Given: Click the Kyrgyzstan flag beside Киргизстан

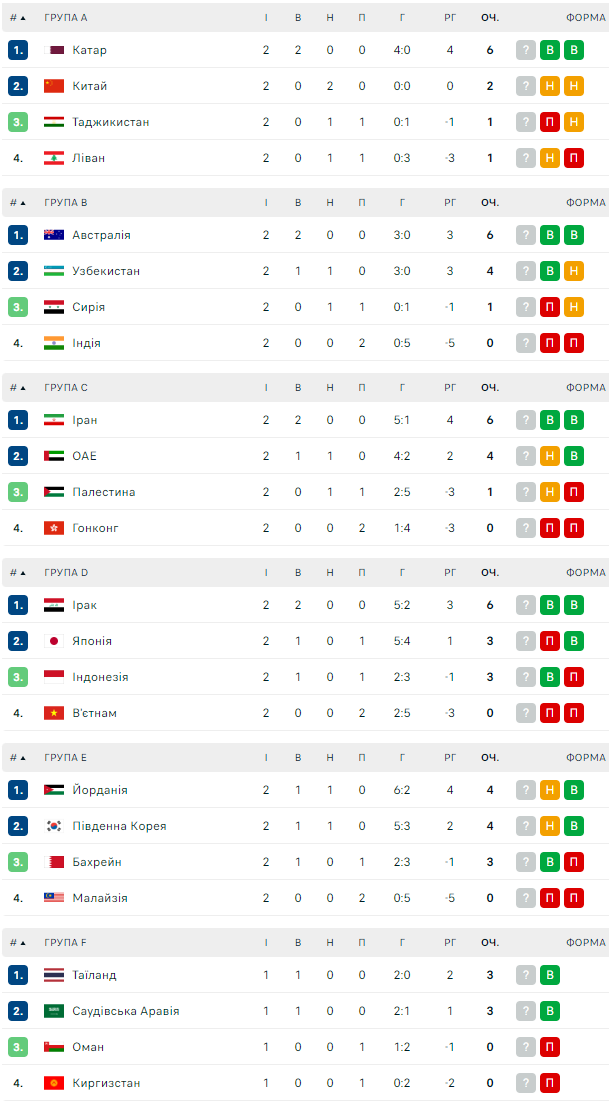Looking at the screenshot, I should click(54, 1083).
